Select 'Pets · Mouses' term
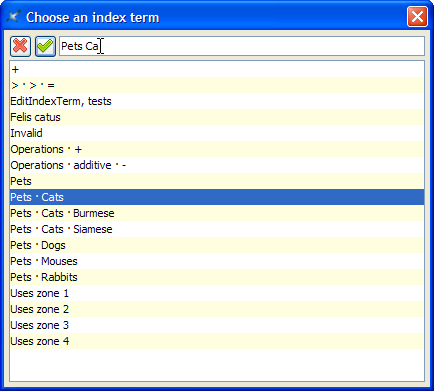434x391 pixels. [217, 261]
